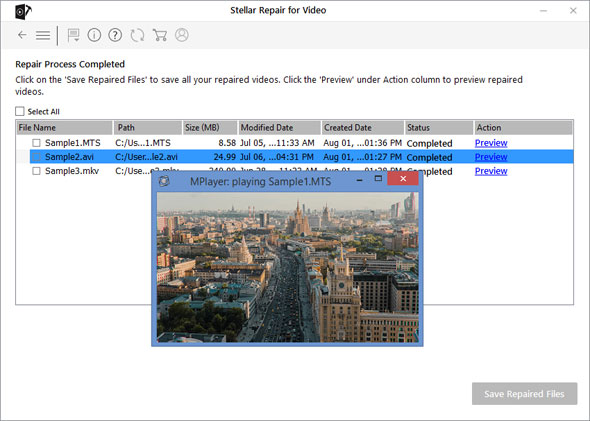Screen dimensions: 590x421
Task: Click the 8.58 size value
Action: click(227, 143)
